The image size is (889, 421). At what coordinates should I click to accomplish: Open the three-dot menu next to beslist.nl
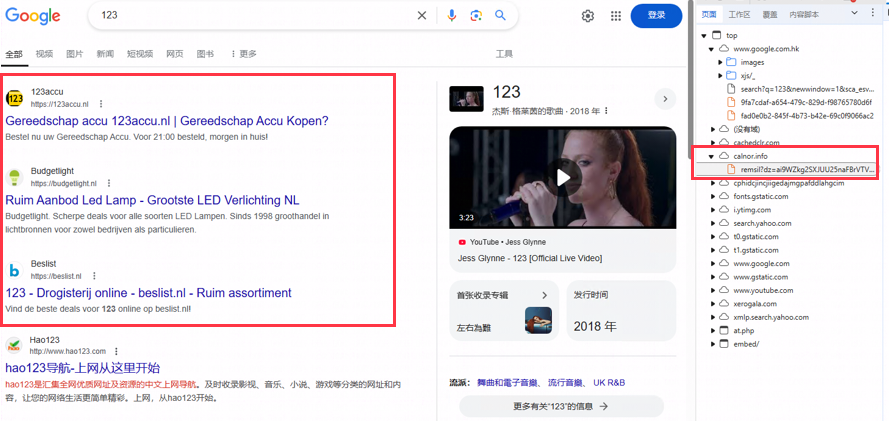pyautogui.click(x=94, y=276)
